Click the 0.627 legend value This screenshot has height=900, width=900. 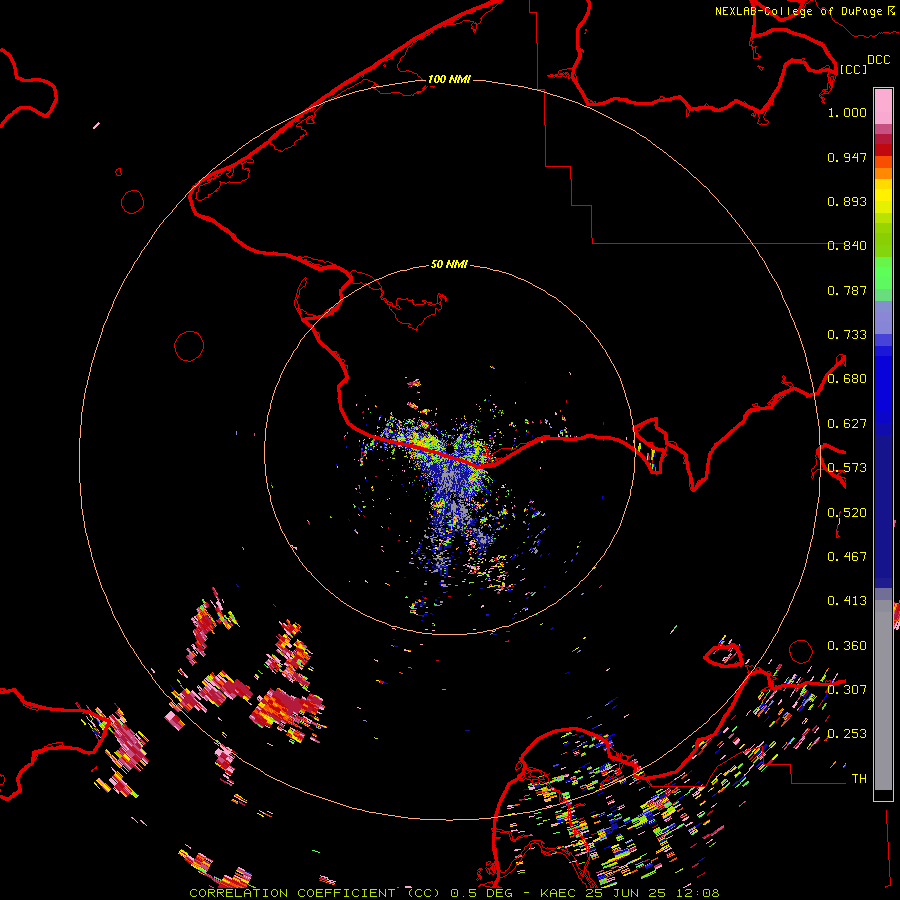847,424
